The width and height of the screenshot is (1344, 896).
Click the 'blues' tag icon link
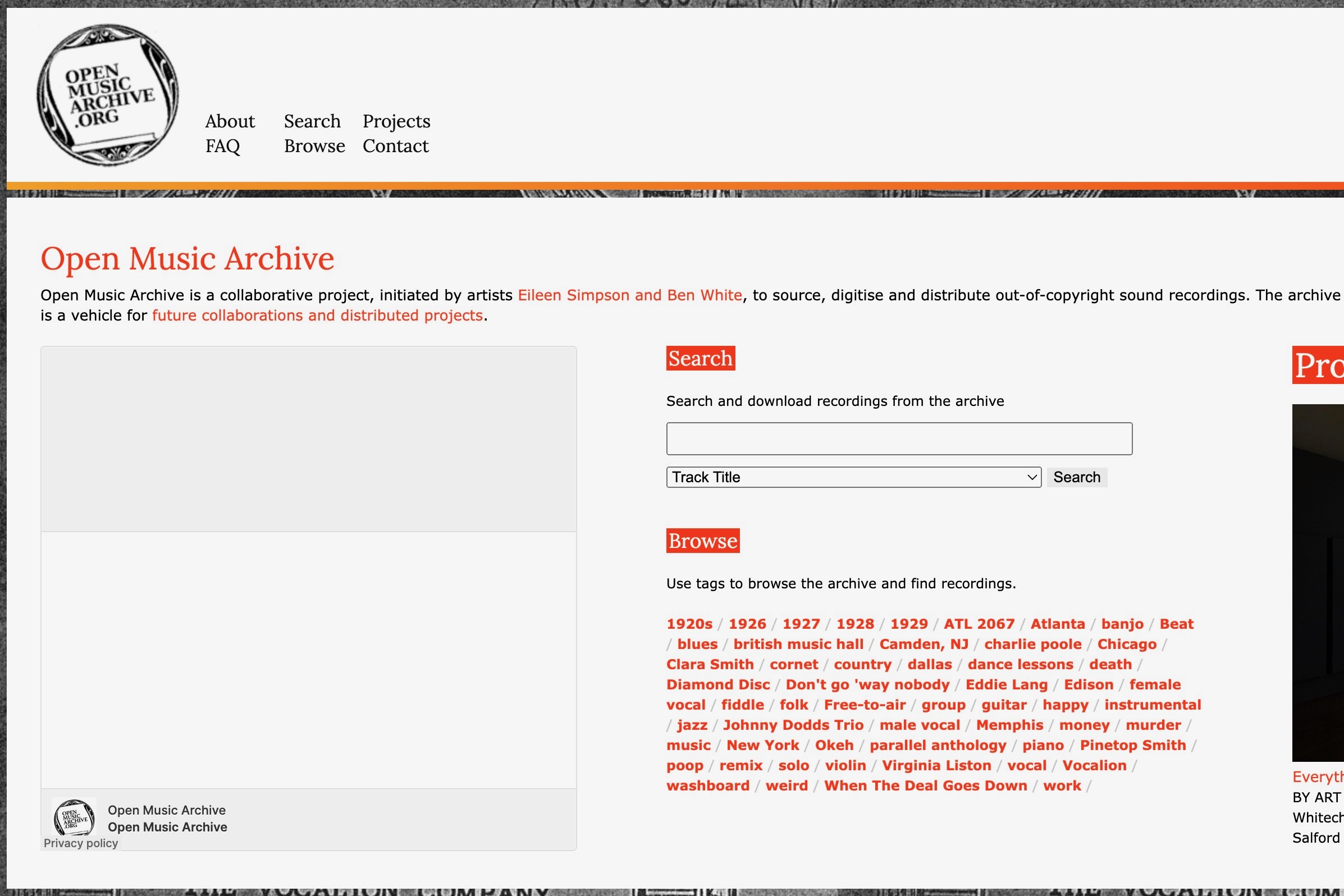coord(697,644)
